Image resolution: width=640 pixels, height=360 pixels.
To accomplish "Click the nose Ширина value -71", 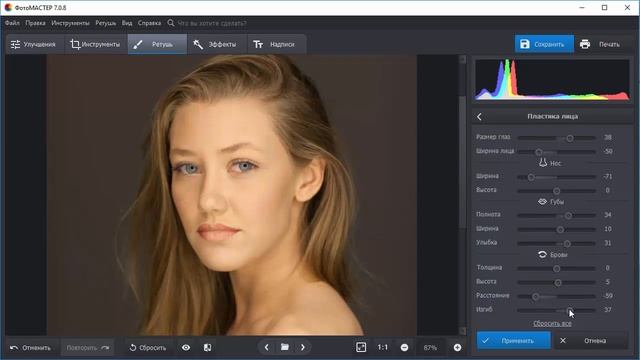I will (608, 177).
